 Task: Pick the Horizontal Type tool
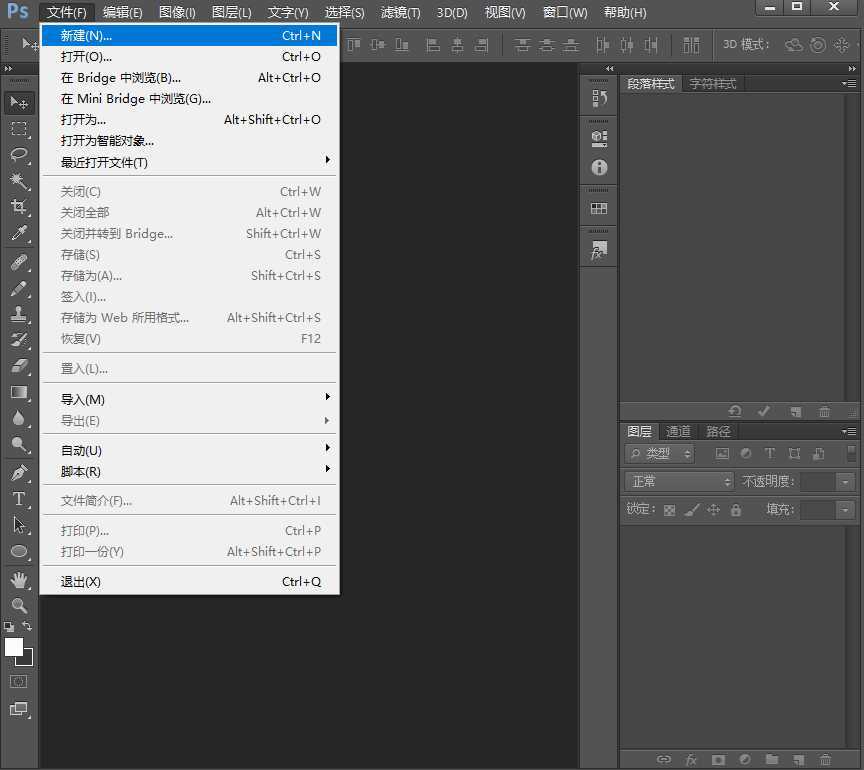tap(19, 498)
